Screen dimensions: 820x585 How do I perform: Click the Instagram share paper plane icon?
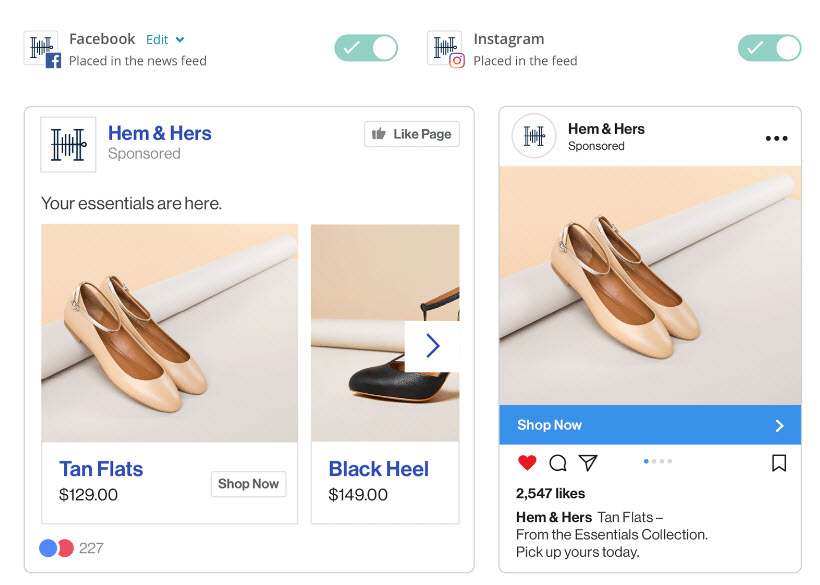(588, 463)
